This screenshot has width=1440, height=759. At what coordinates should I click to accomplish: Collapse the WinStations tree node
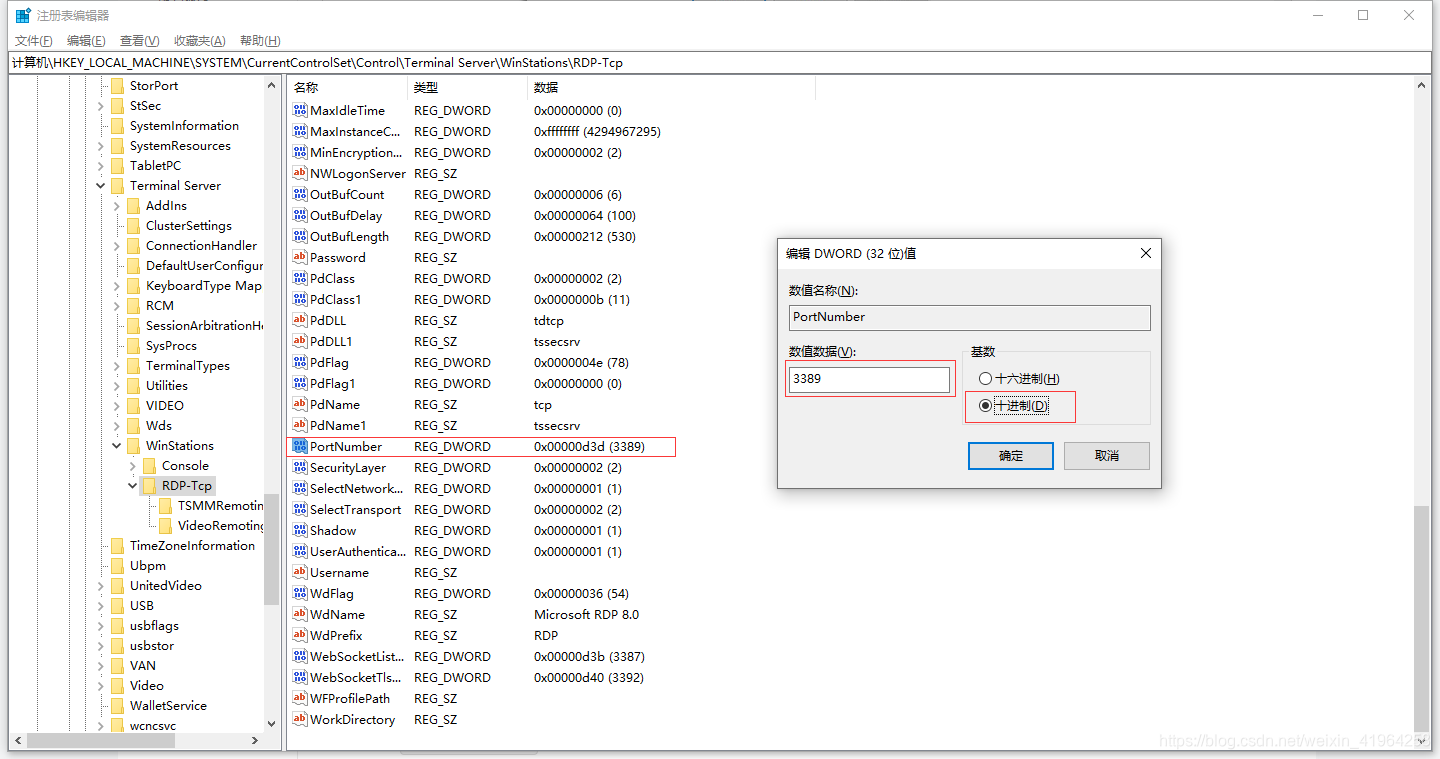[117, 445]
